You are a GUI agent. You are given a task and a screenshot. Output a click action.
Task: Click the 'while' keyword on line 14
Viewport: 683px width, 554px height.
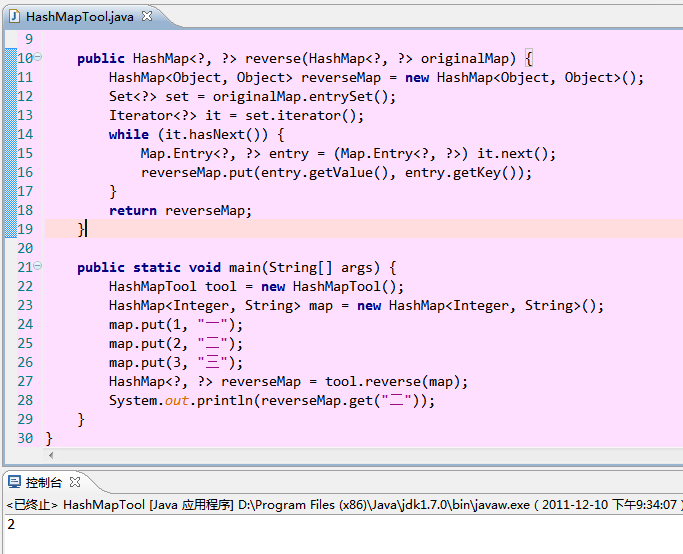[x=129, y=135]
